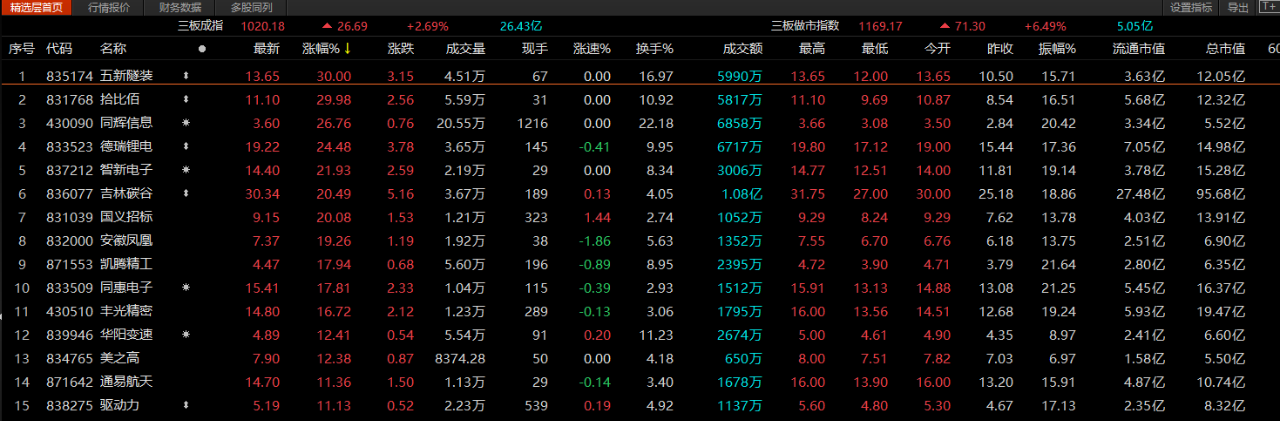The image size is (1280, 421).
Task: Click the red up triangle beside 26.69
Action: (x=327, y=26)
